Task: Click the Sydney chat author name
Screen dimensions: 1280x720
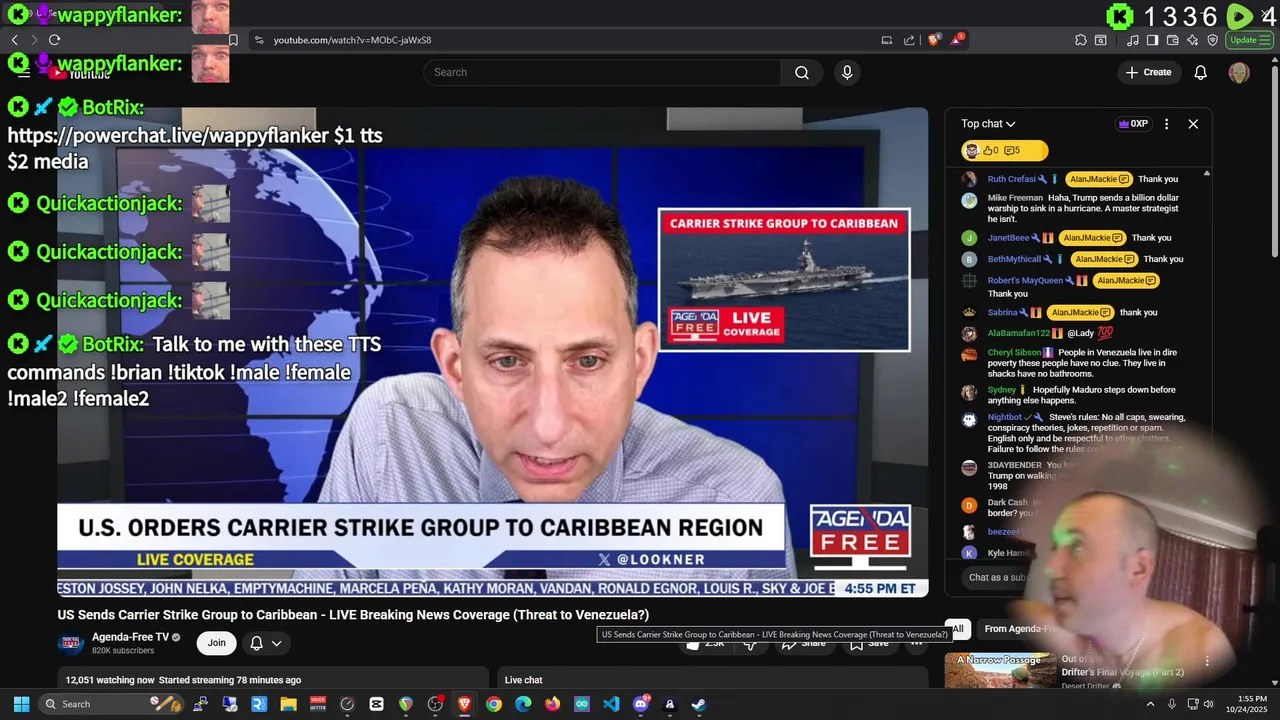Action: pyautogui.click(x=1001, y=390)
